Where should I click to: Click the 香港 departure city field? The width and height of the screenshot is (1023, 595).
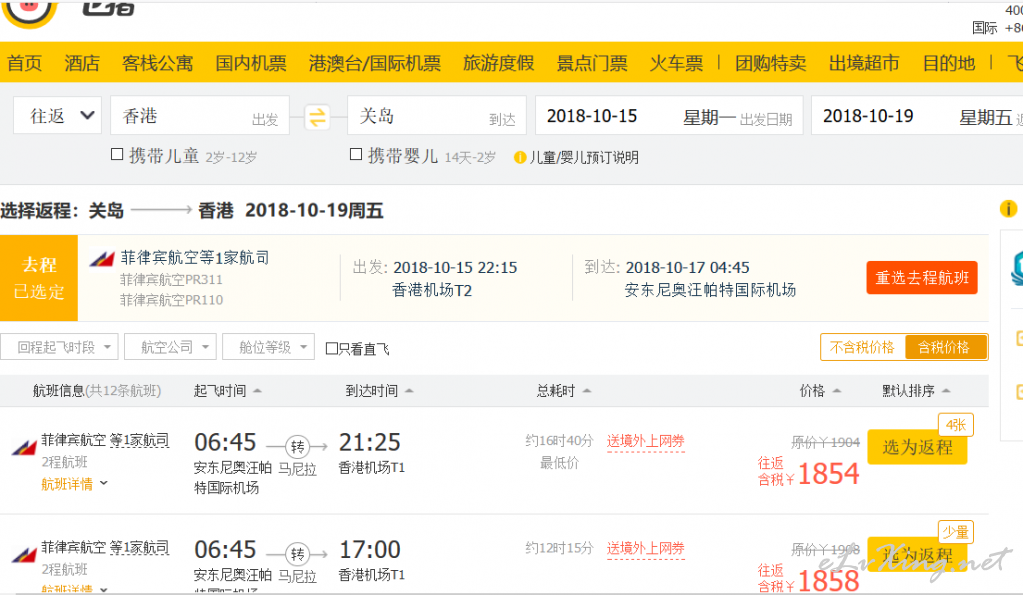(x=200, y=115)
